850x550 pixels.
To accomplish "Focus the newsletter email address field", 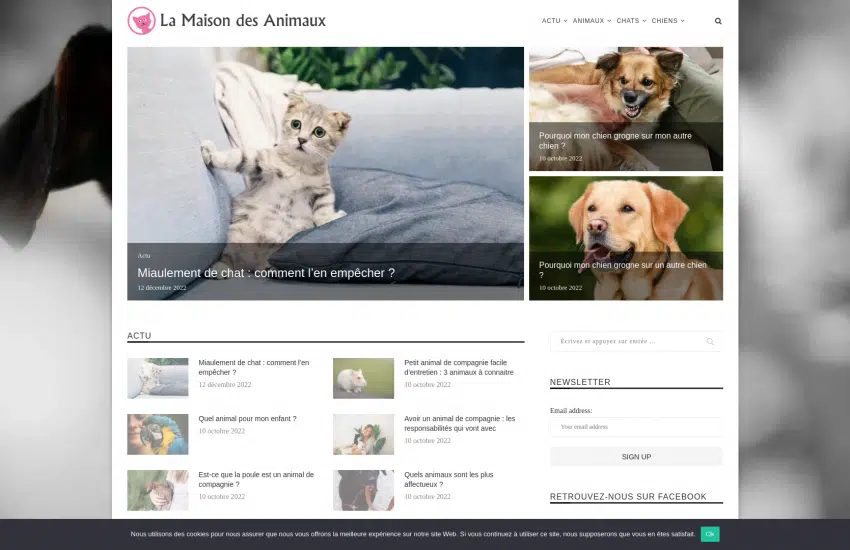I will [635, 427].
